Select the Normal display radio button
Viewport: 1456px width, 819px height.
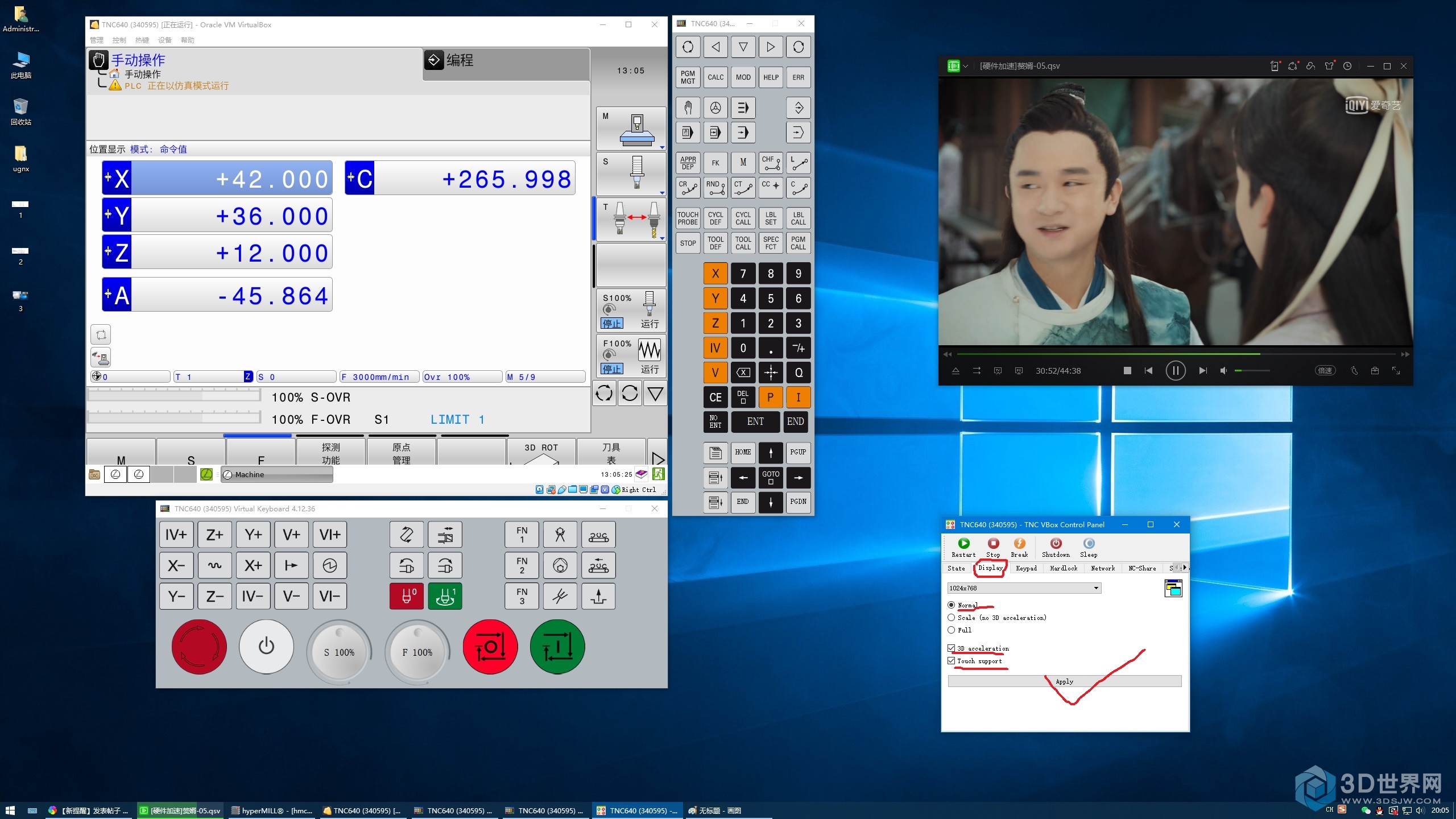click(951, 605)
